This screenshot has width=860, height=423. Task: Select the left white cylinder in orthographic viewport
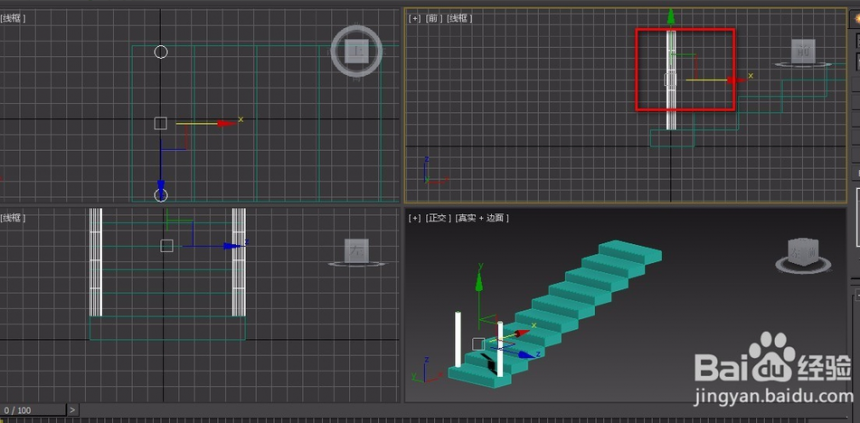point(458,340)
